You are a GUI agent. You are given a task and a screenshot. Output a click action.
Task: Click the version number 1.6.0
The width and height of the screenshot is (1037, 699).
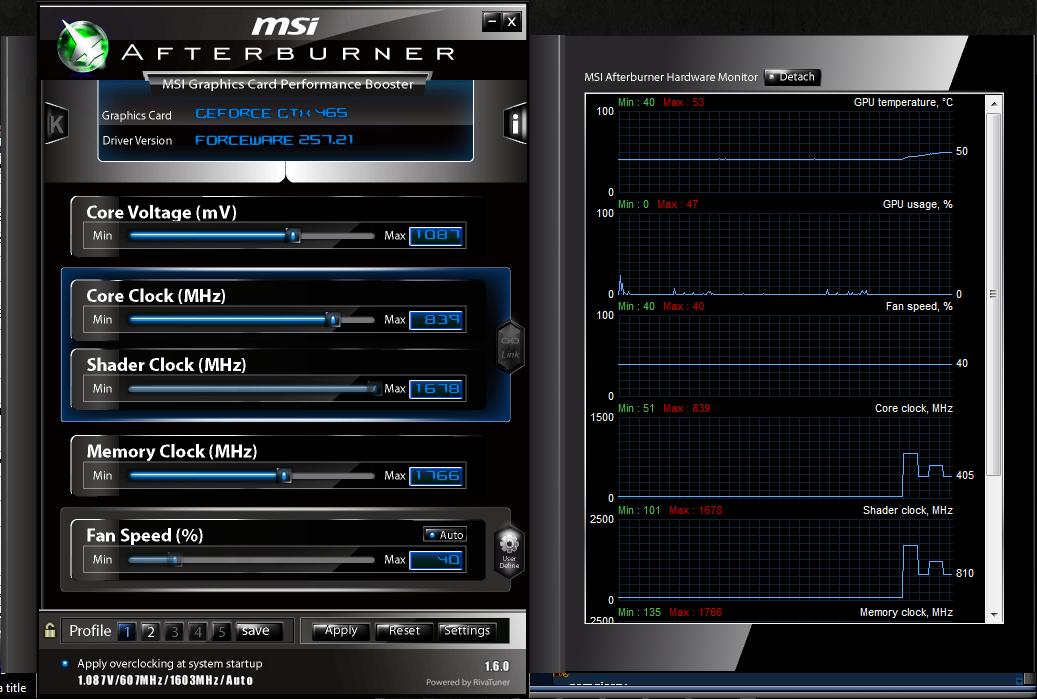coord(497,666)
